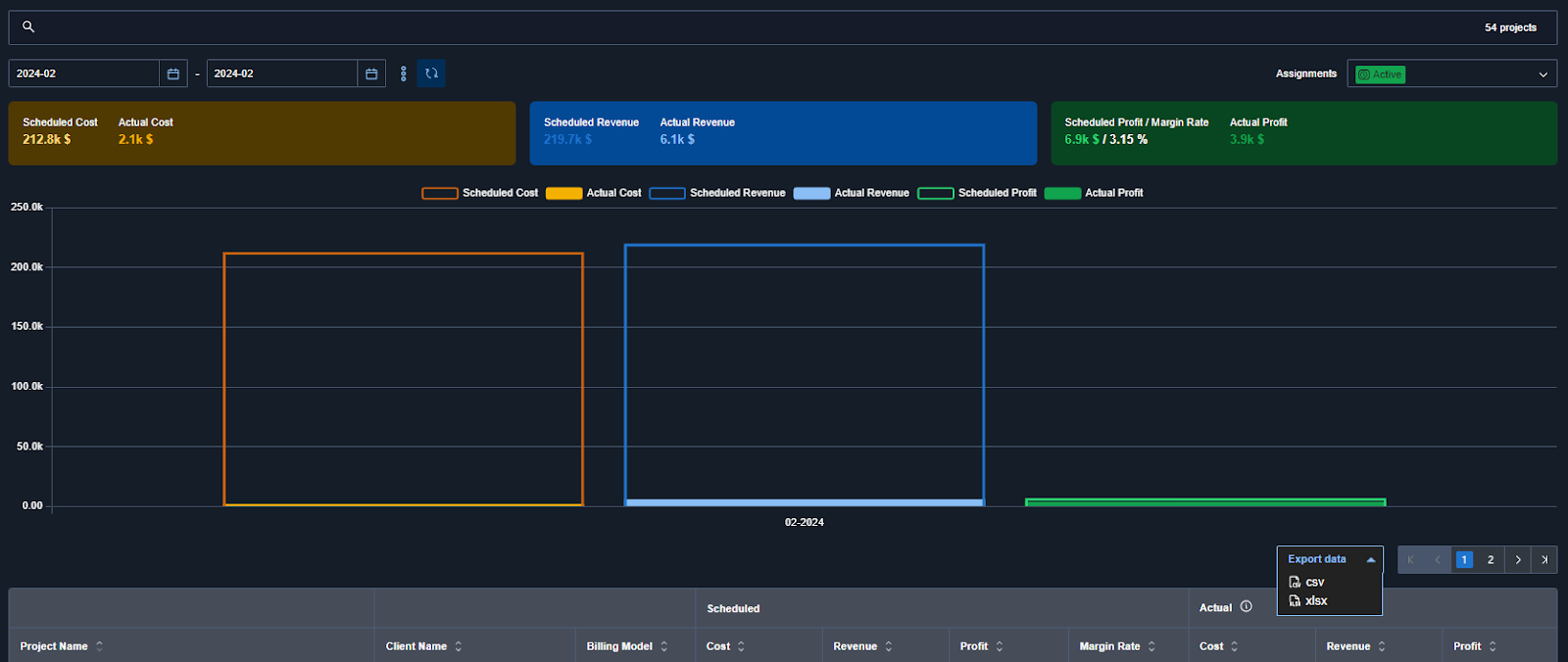The image size is (1568, 662).
Task: Sort by Margin Rate column
Action: tap(1151, 646)
